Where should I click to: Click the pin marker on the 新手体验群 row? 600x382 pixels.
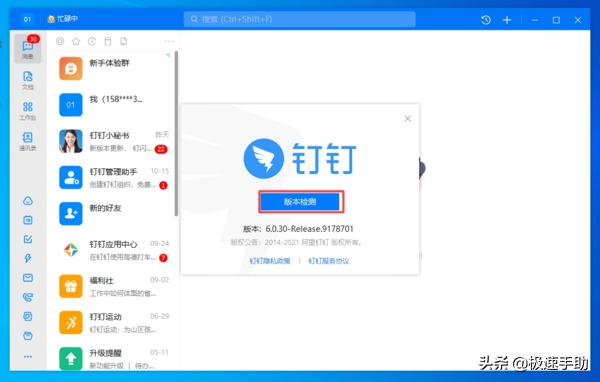point(168,56)
